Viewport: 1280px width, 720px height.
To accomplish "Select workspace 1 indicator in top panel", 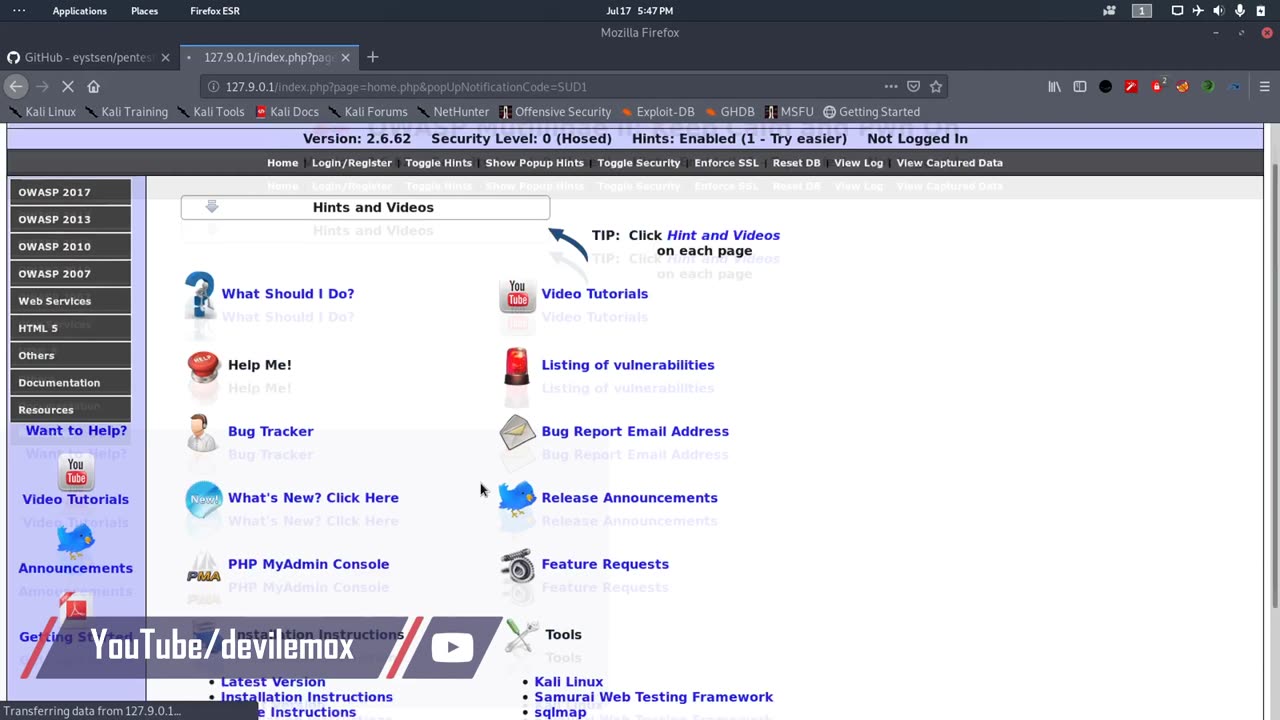I will (1141, 11).
